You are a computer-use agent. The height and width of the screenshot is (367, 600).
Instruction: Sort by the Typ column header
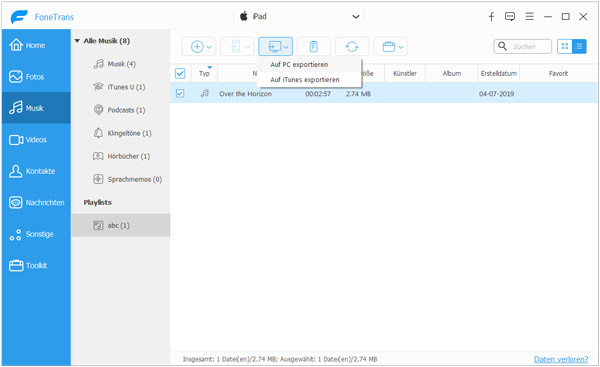[x=204, y=73]
